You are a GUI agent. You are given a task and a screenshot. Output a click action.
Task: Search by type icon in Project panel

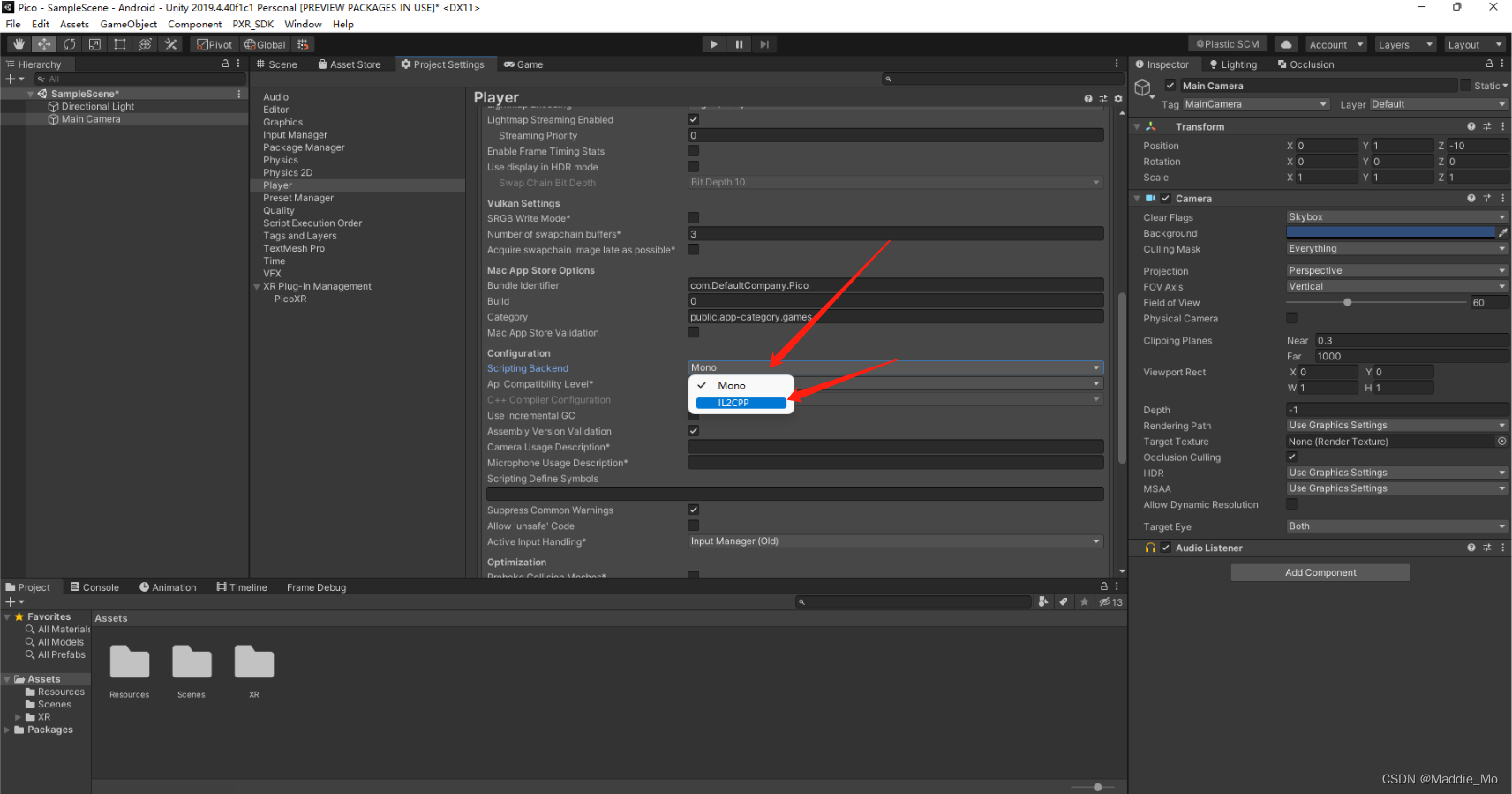(x=1043, y=601)
